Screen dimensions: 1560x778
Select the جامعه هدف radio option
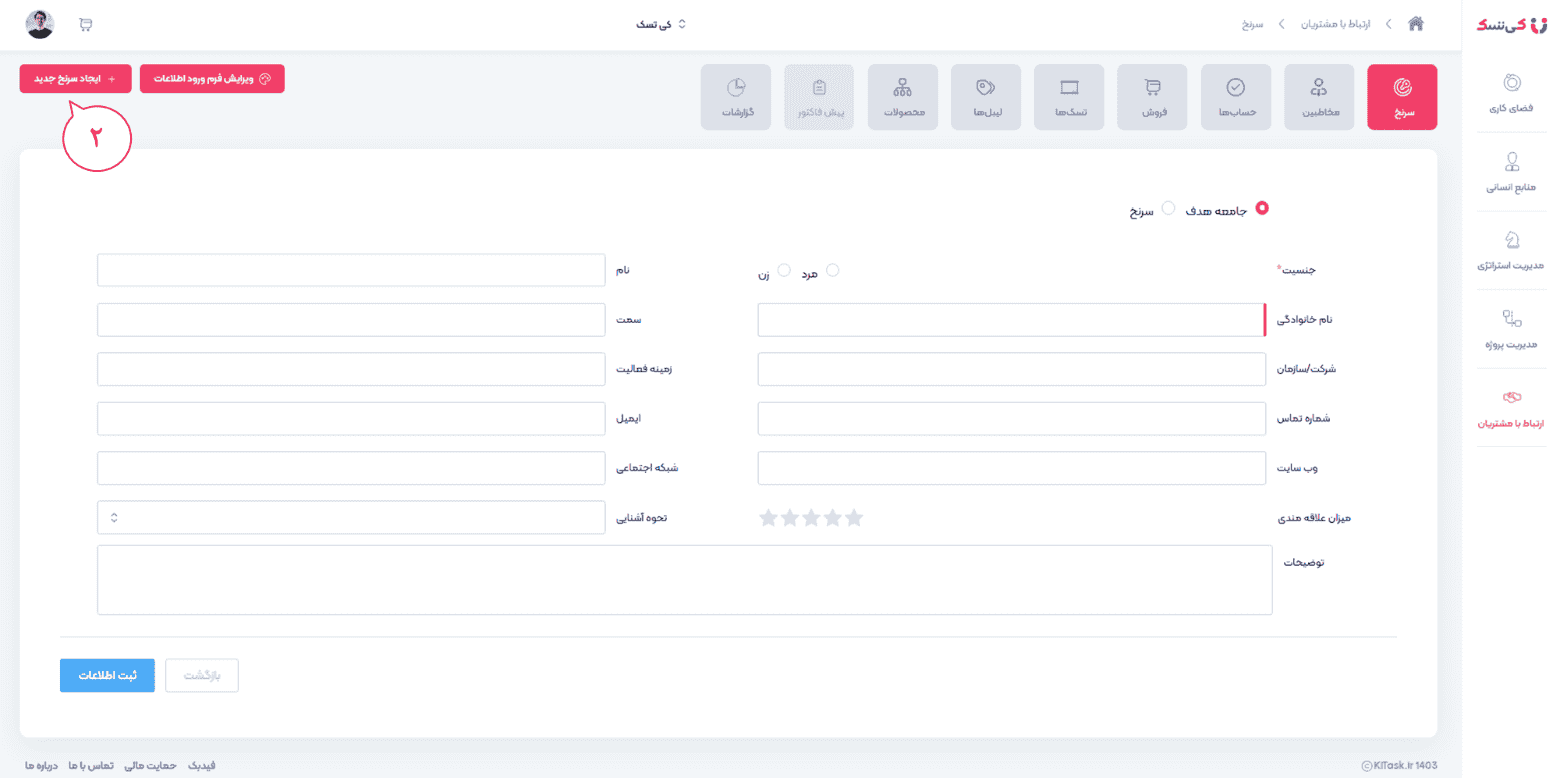pyautogui.click(x=1262, y=208)
